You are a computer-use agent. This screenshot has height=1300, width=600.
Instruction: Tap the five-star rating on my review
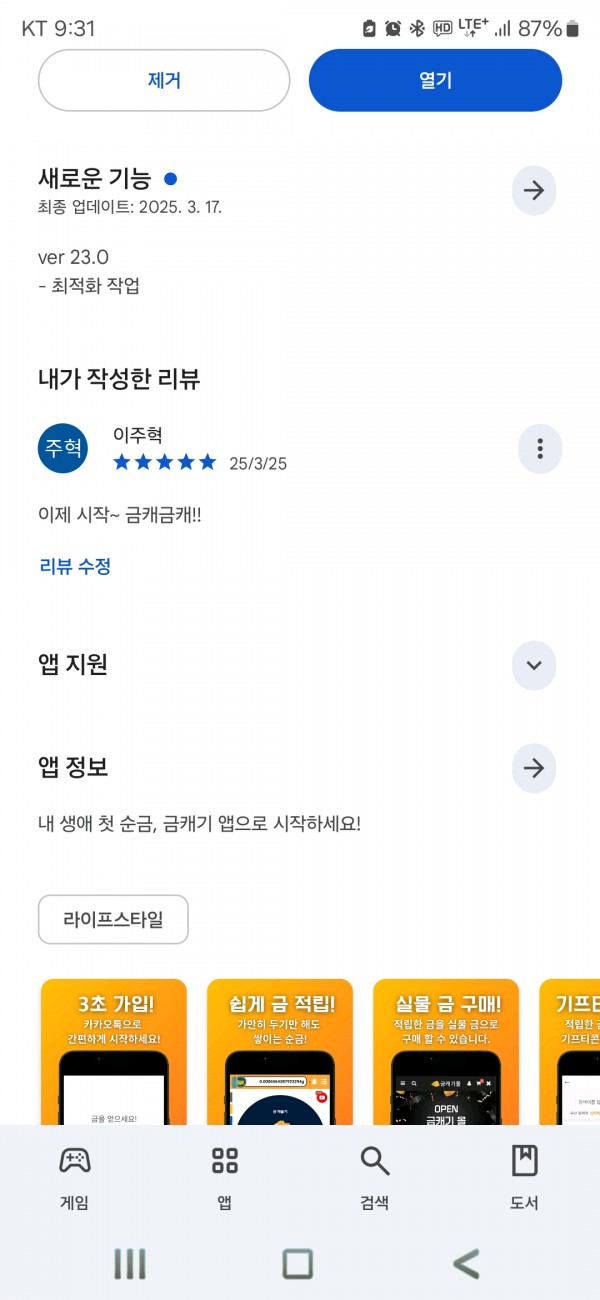pos(164,462)
